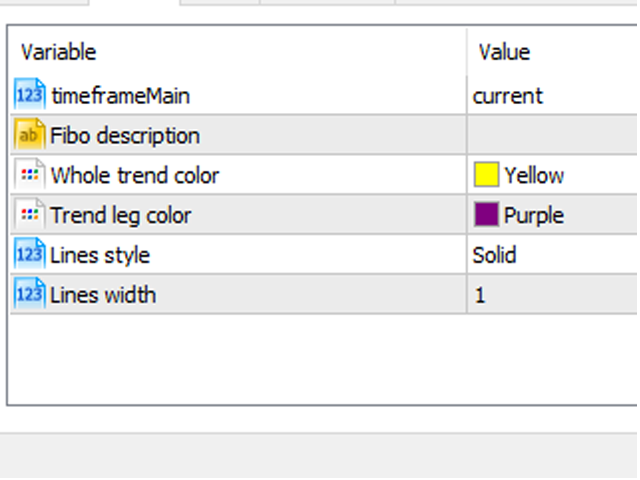Select the yellow color swatch

tap(486, 175)
